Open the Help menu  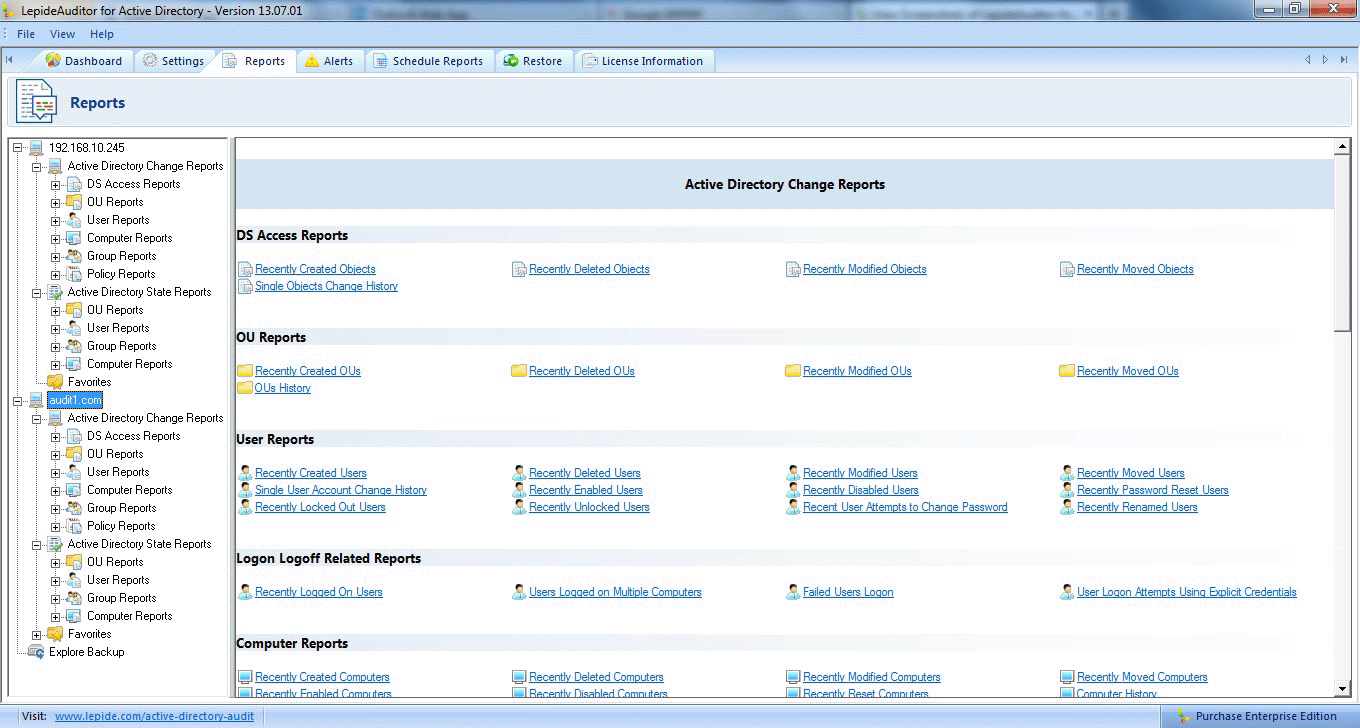102,34
